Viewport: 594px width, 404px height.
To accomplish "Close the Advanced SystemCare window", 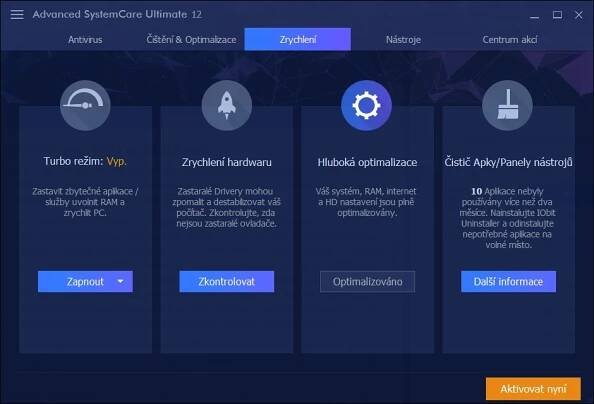I will click(x=578, y=15).
